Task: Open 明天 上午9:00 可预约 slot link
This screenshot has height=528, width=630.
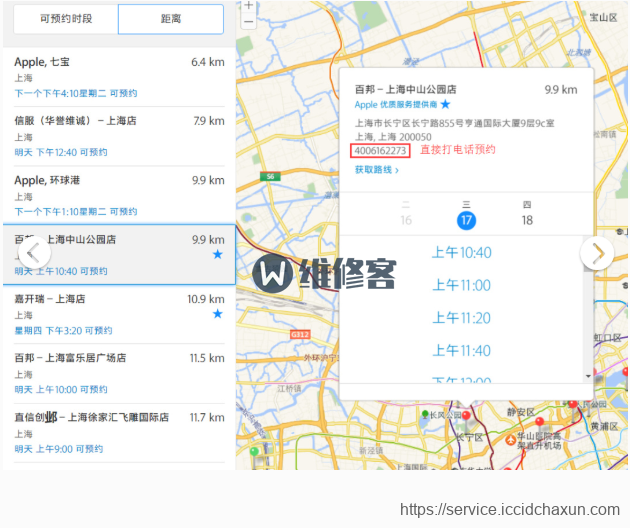Action: [59, 449]
